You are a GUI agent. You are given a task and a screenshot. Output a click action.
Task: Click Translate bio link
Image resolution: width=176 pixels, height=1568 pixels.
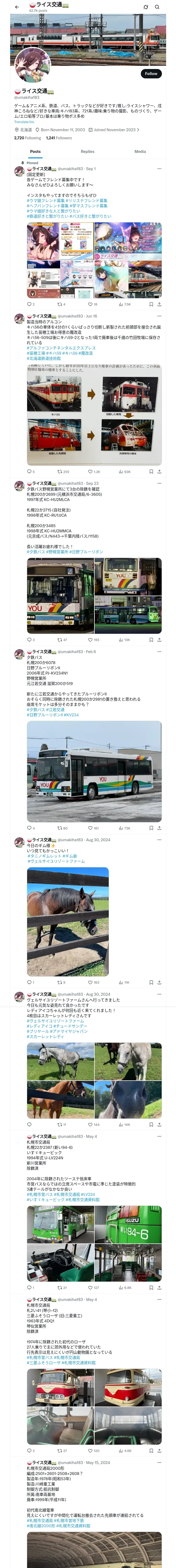[x=24, y=122]
